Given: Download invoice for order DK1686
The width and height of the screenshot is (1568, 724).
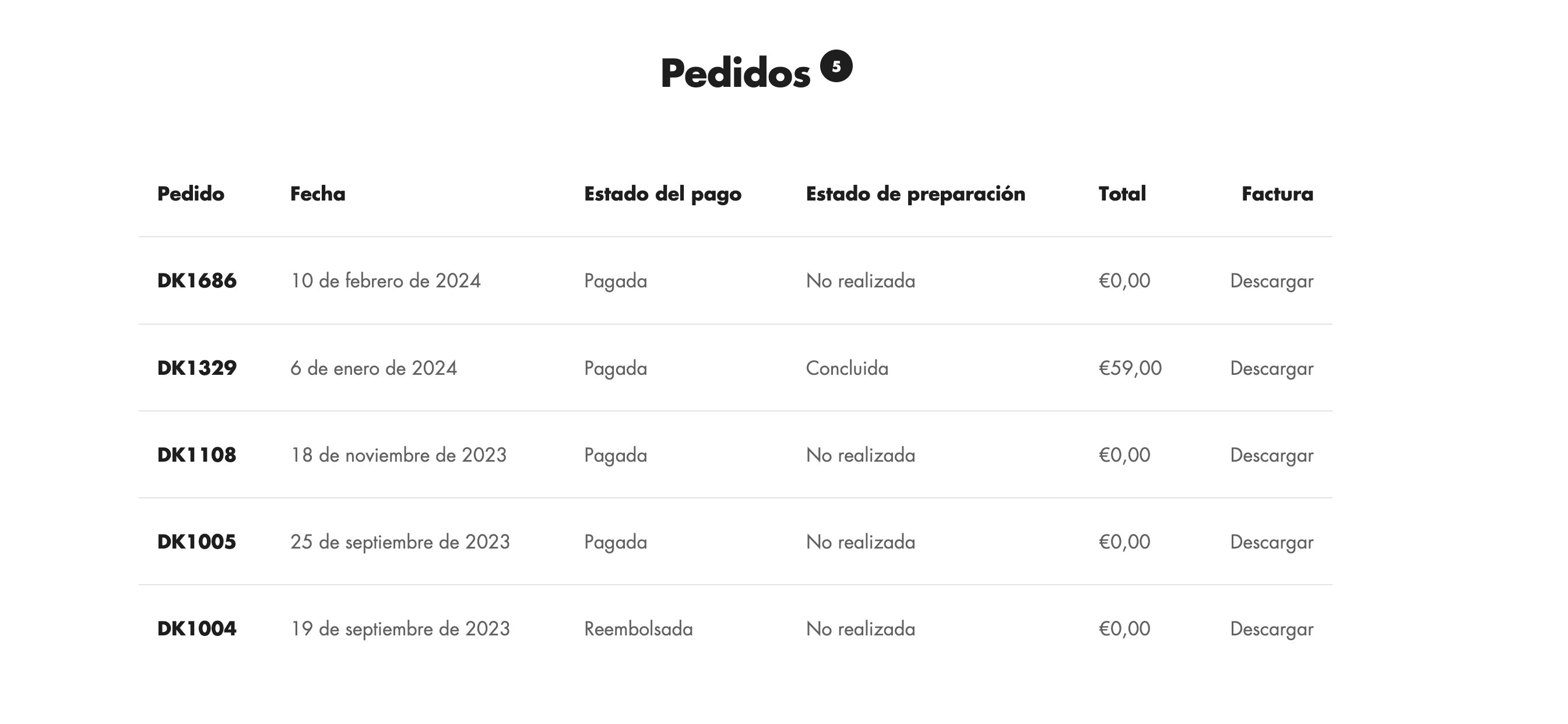Looking at the screenshot, I should point(1271,282).
